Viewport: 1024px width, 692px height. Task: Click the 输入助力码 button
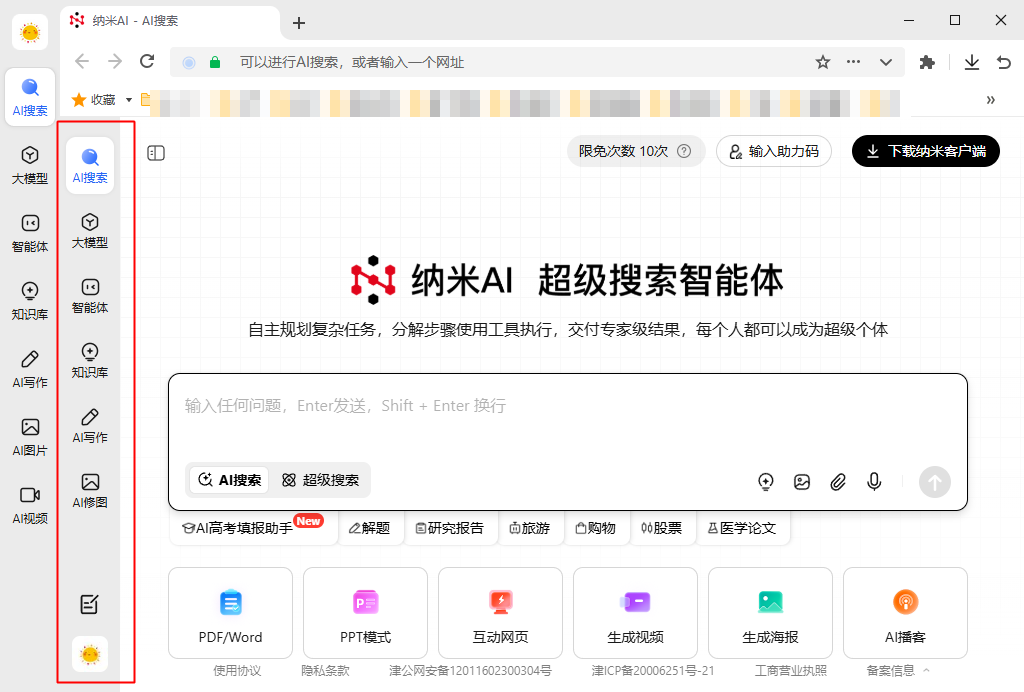774,151
